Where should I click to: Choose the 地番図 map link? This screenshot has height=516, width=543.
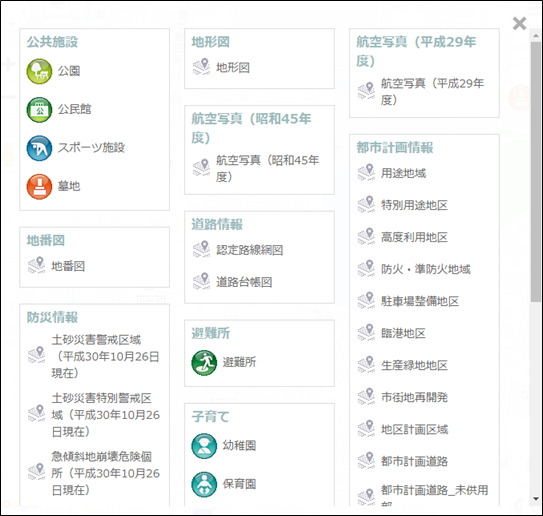click(68, 266)
